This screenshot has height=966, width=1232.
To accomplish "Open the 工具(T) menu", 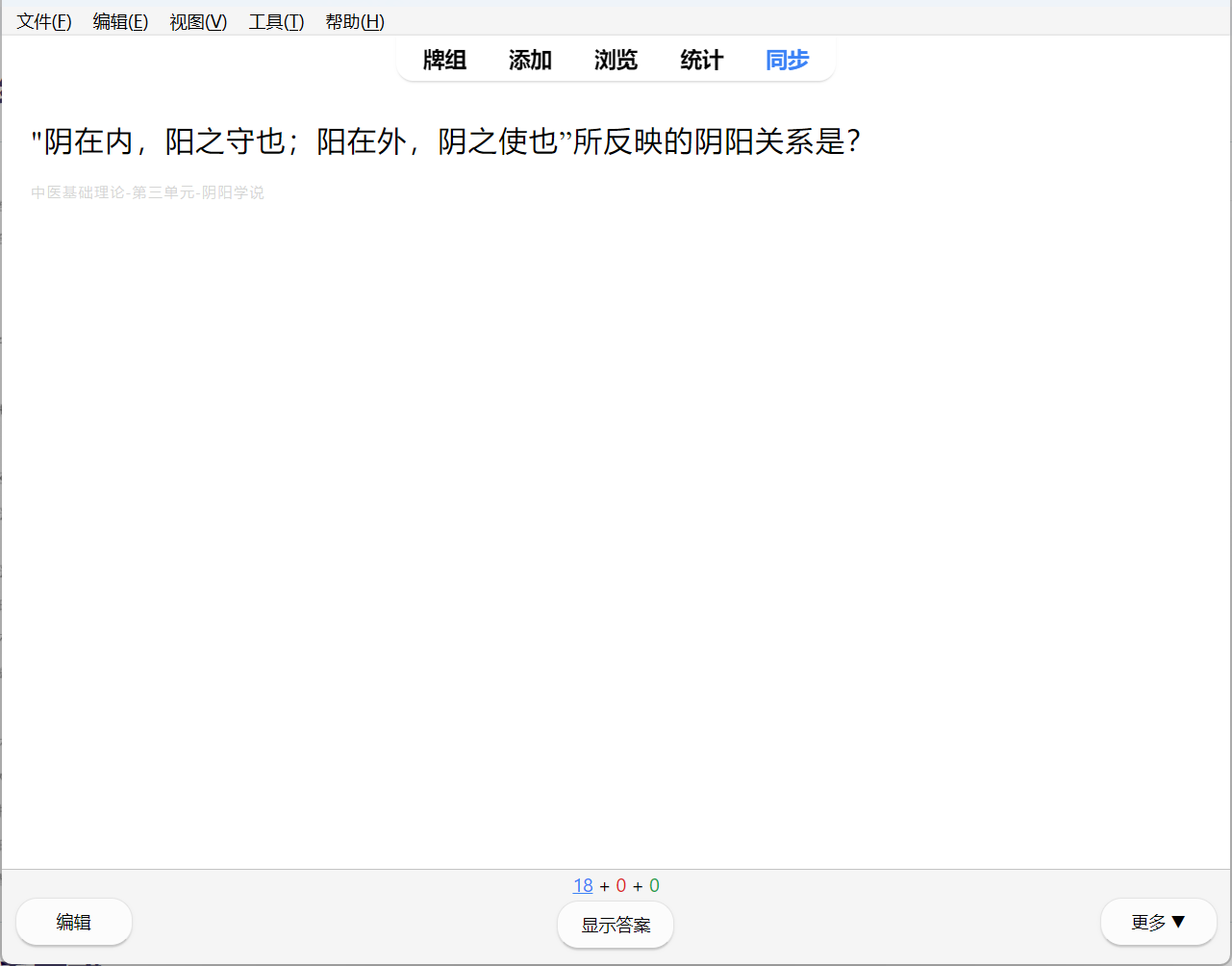I will click(276, 22).
